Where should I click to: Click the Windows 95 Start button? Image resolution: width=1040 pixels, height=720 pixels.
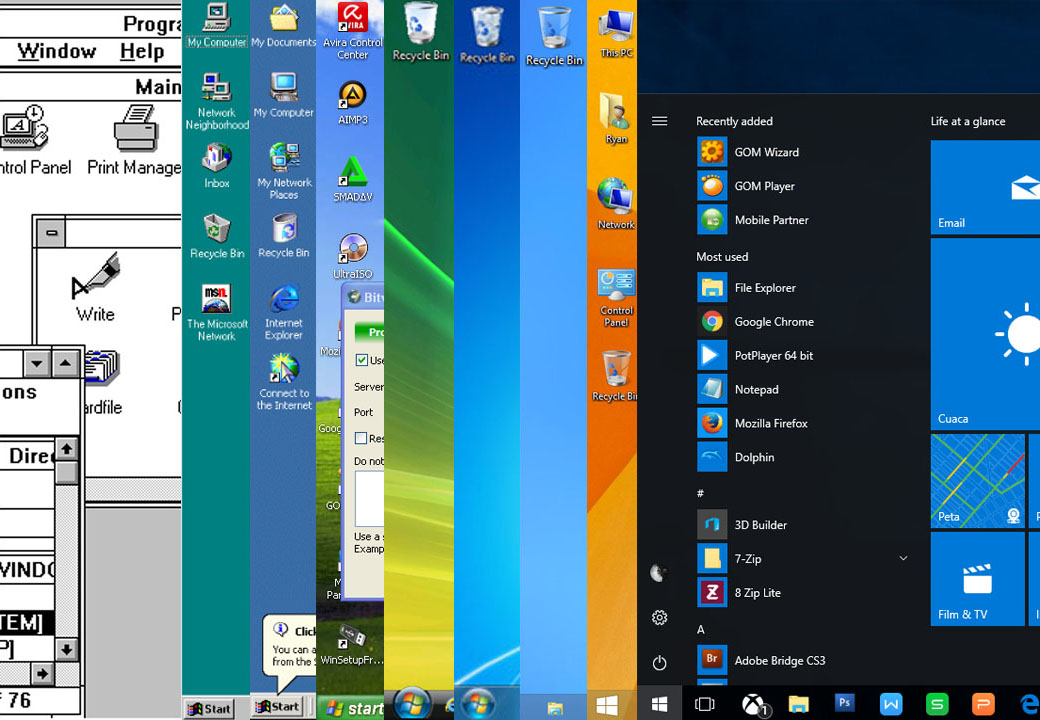pyautogui.click(x=210, y=708)
